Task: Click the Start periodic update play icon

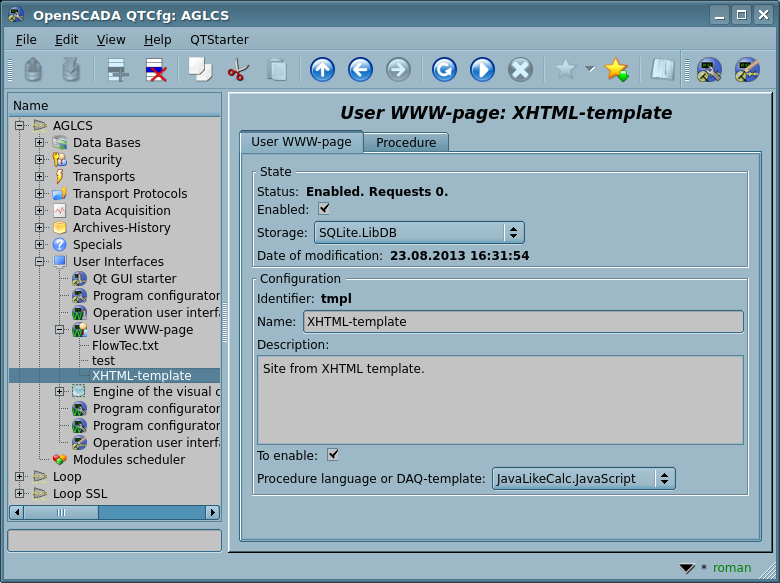Action: pyautogui.click(x=482, y=70)
